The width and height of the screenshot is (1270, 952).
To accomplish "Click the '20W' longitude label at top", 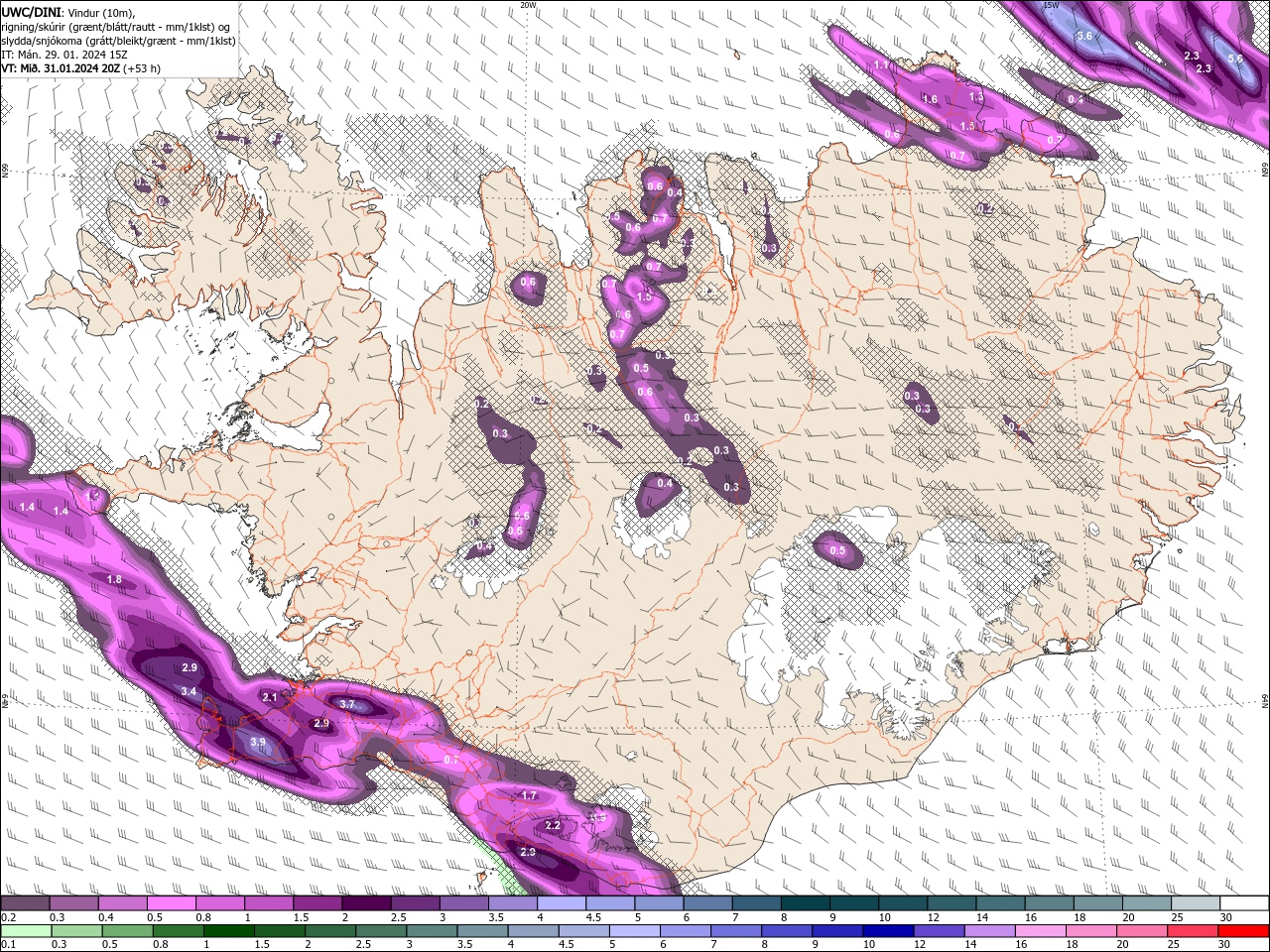I will 528,5.
